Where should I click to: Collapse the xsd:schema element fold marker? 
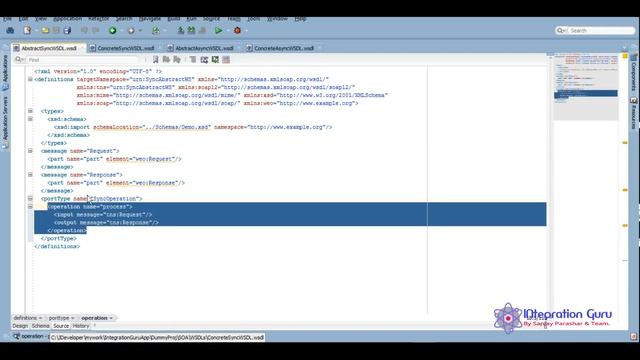pyautogui.click(x=30, y=119)
